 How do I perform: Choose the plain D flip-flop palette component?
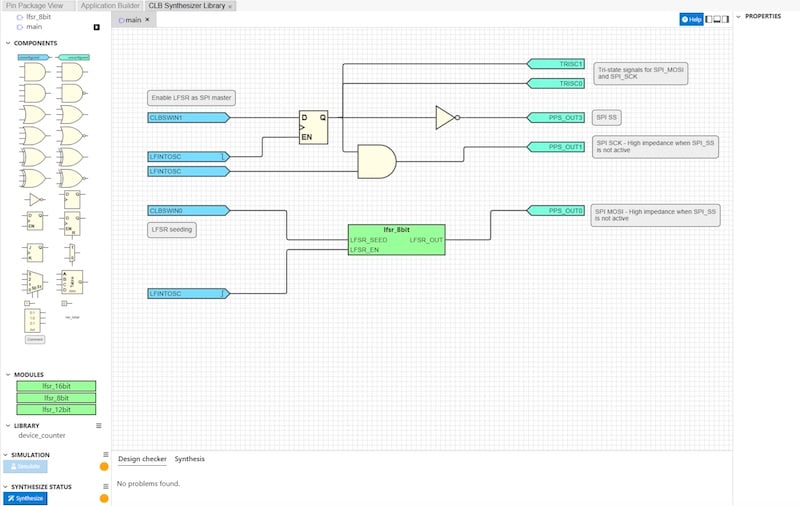point(72,199)
